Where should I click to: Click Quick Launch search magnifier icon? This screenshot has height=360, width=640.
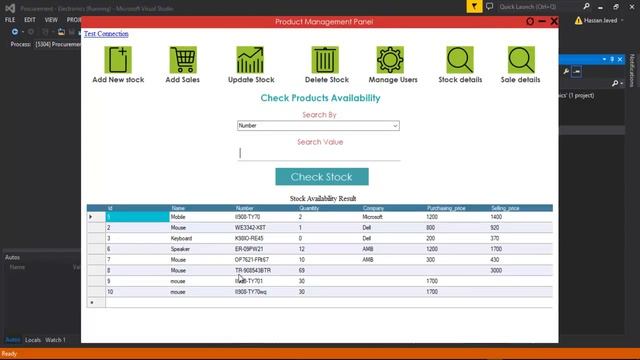(x=587, y=7)
